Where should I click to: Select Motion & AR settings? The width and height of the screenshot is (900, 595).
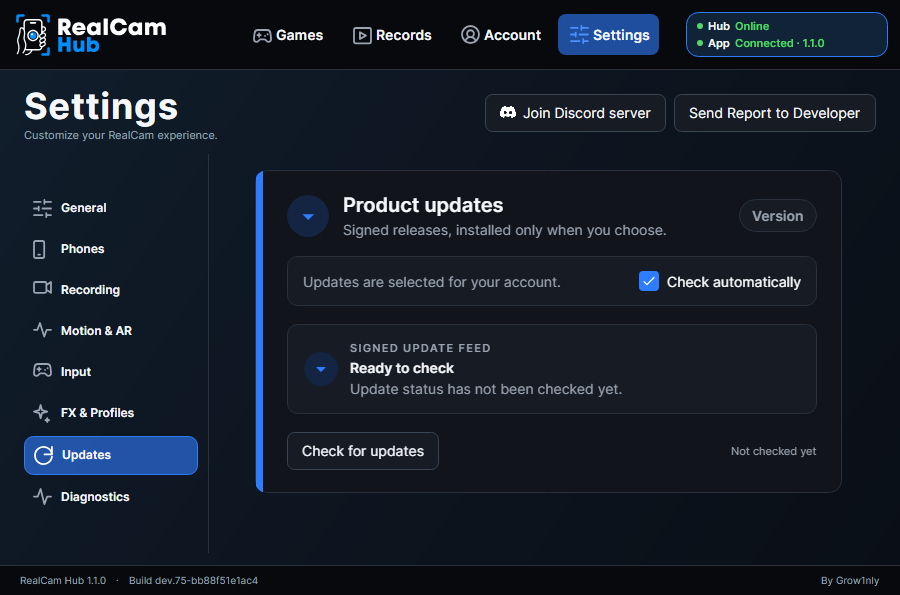pos(111,330)
